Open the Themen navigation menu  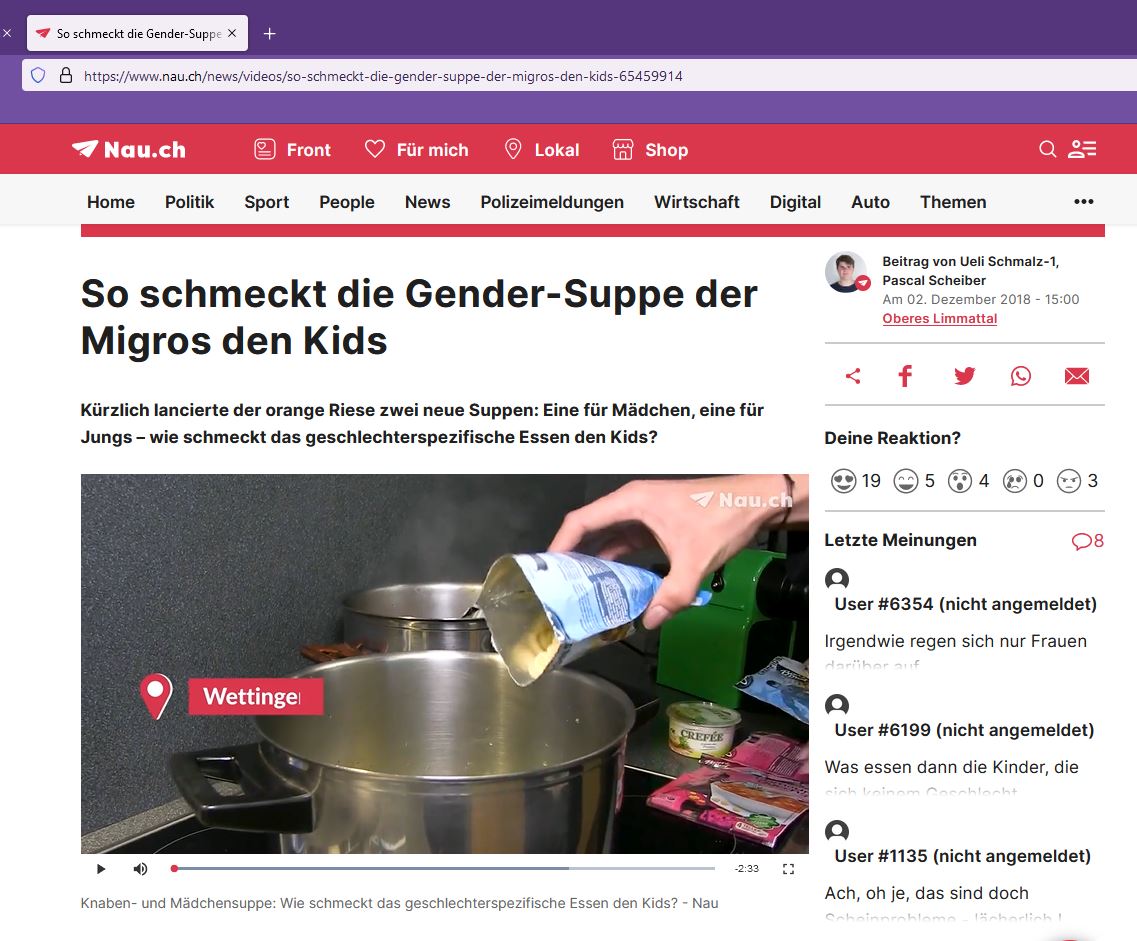coord(953,202)
